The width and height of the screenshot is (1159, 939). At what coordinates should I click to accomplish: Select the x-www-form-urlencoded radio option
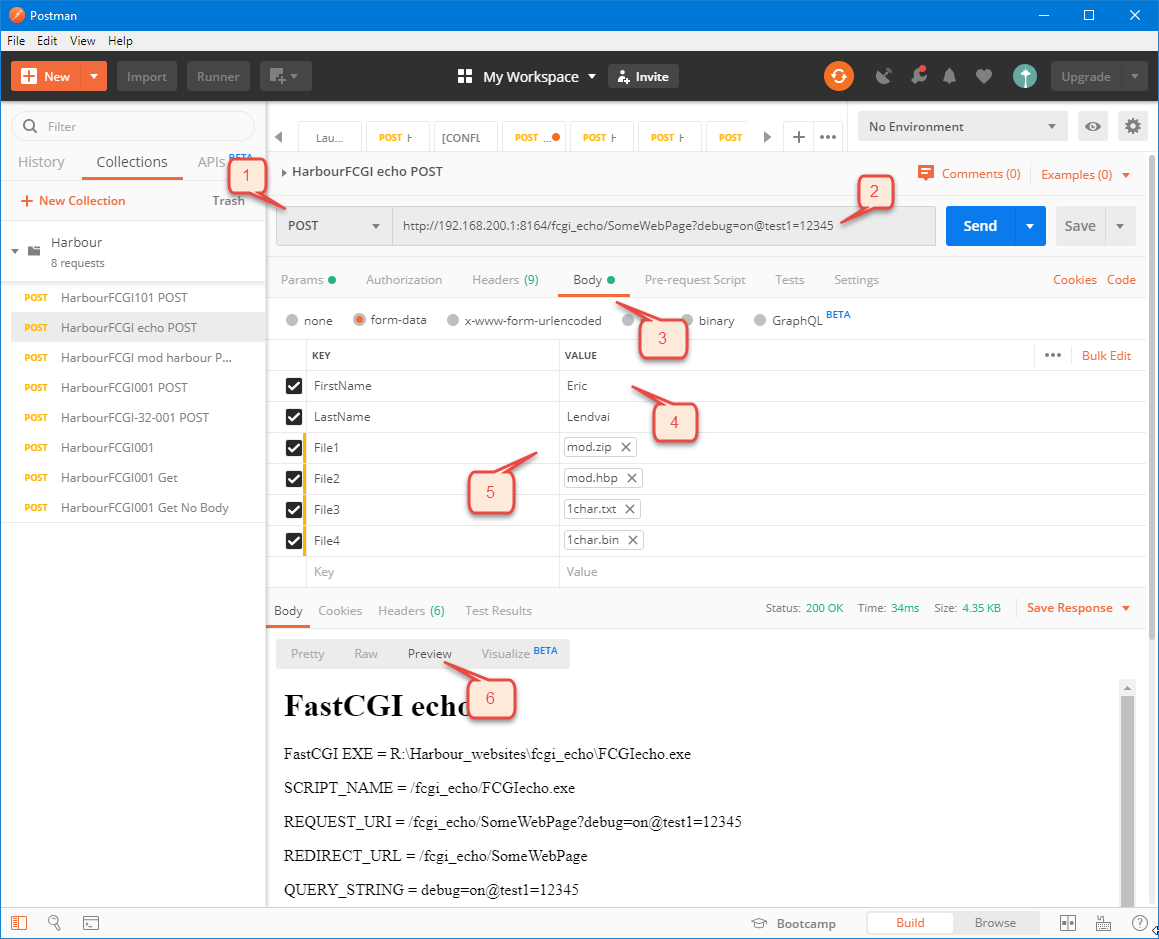453,321
